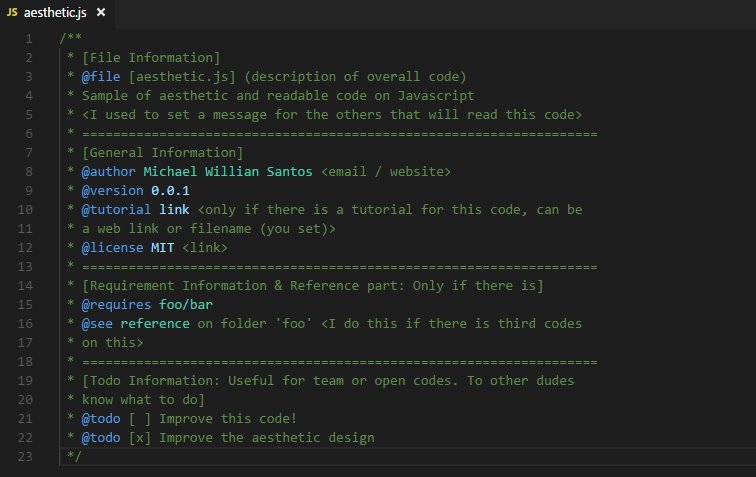This screenshot has height=477, width=756.
Task: Click the name Michael Willian Santos
Action: pos(228,172)
